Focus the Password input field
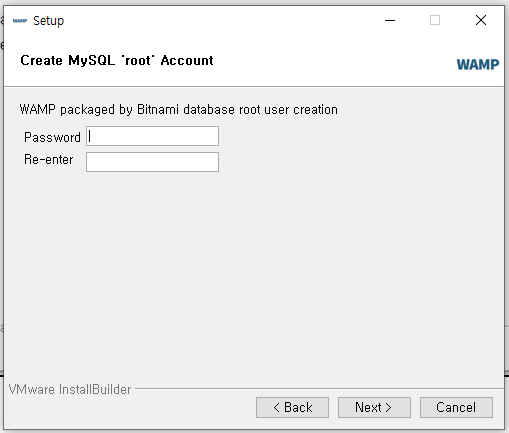Viewport: 509px width, 433px height. [x=152, y=136]
